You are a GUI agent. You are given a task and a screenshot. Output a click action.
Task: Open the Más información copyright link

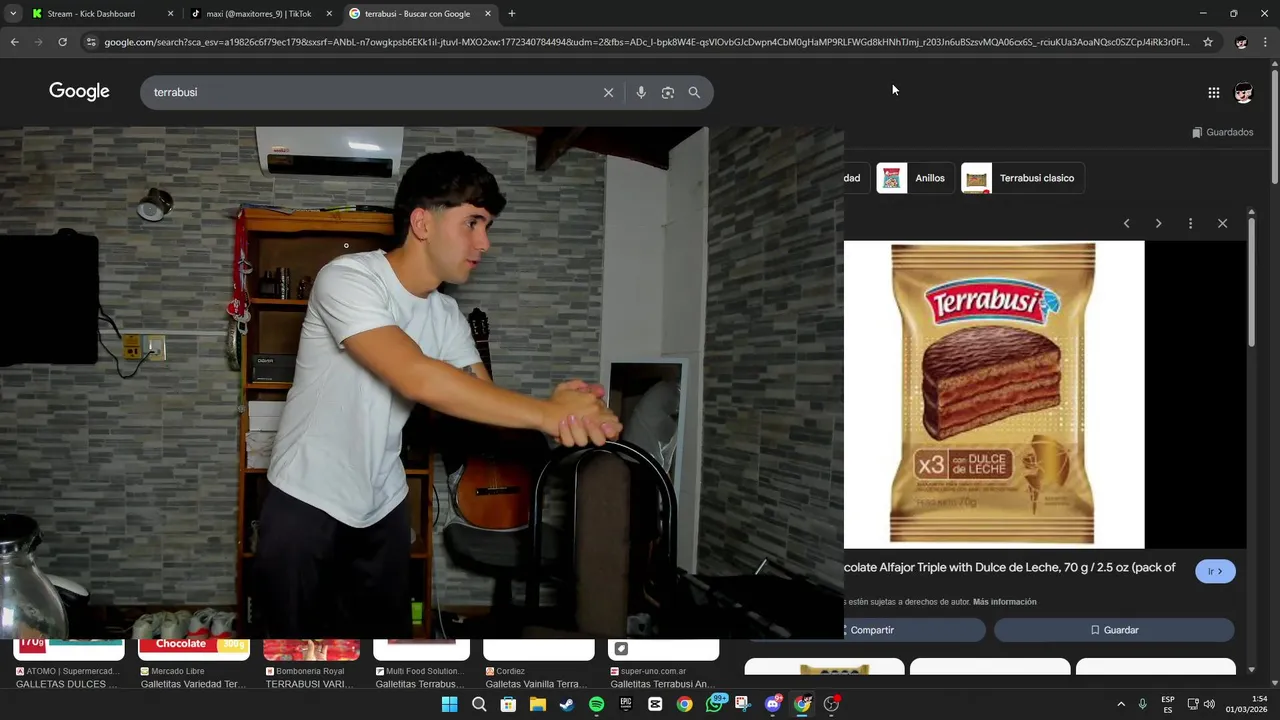tap(1004, 602)
